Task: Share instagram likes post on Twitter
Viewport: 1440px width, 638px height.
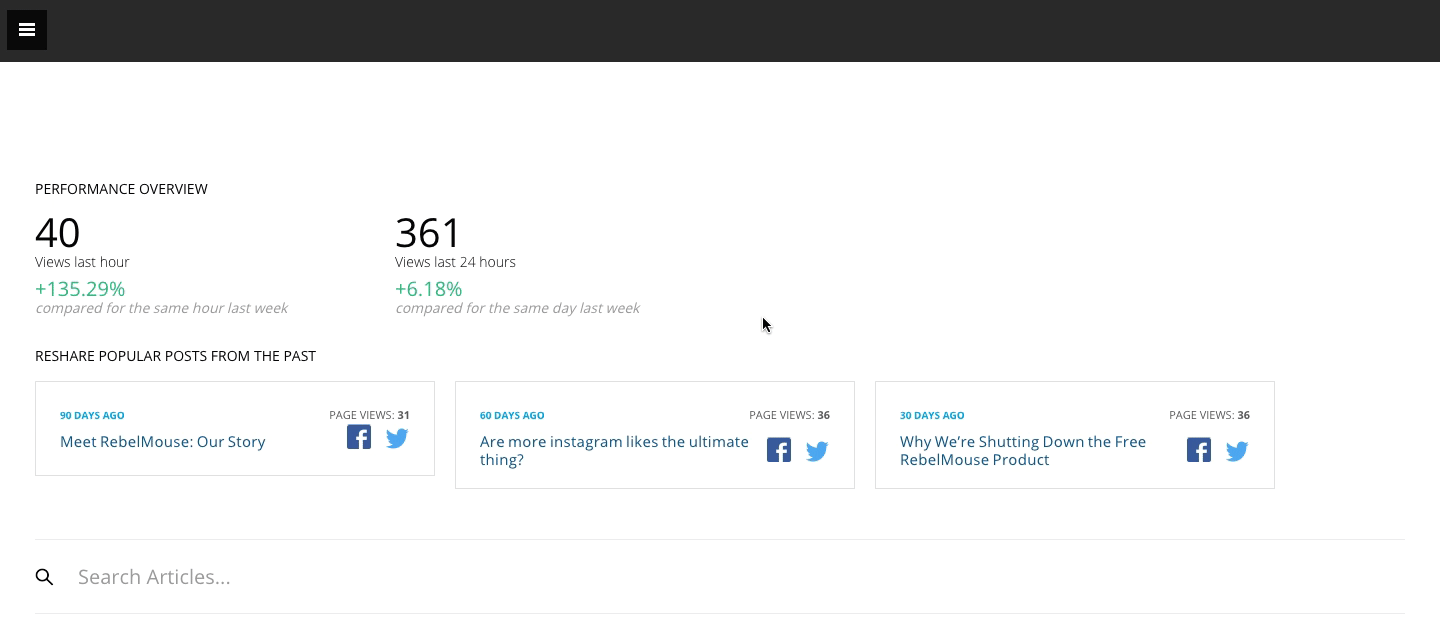Action: coord(817,451)
